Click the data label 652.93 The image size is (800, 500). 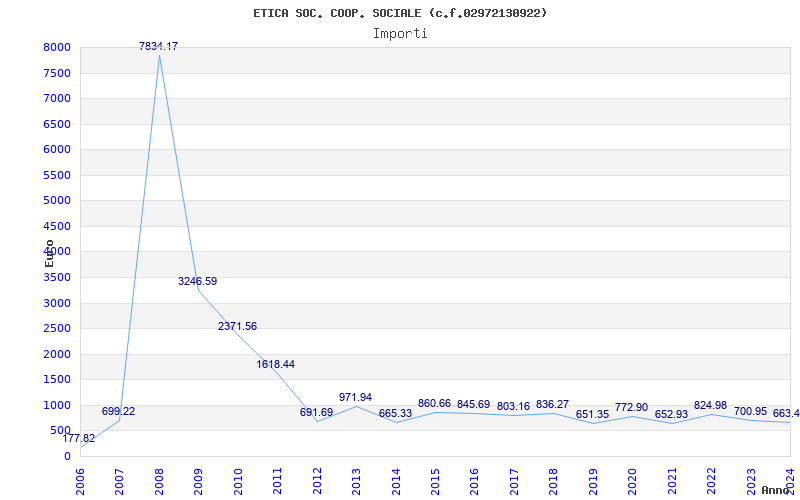[x=671, y=414]
